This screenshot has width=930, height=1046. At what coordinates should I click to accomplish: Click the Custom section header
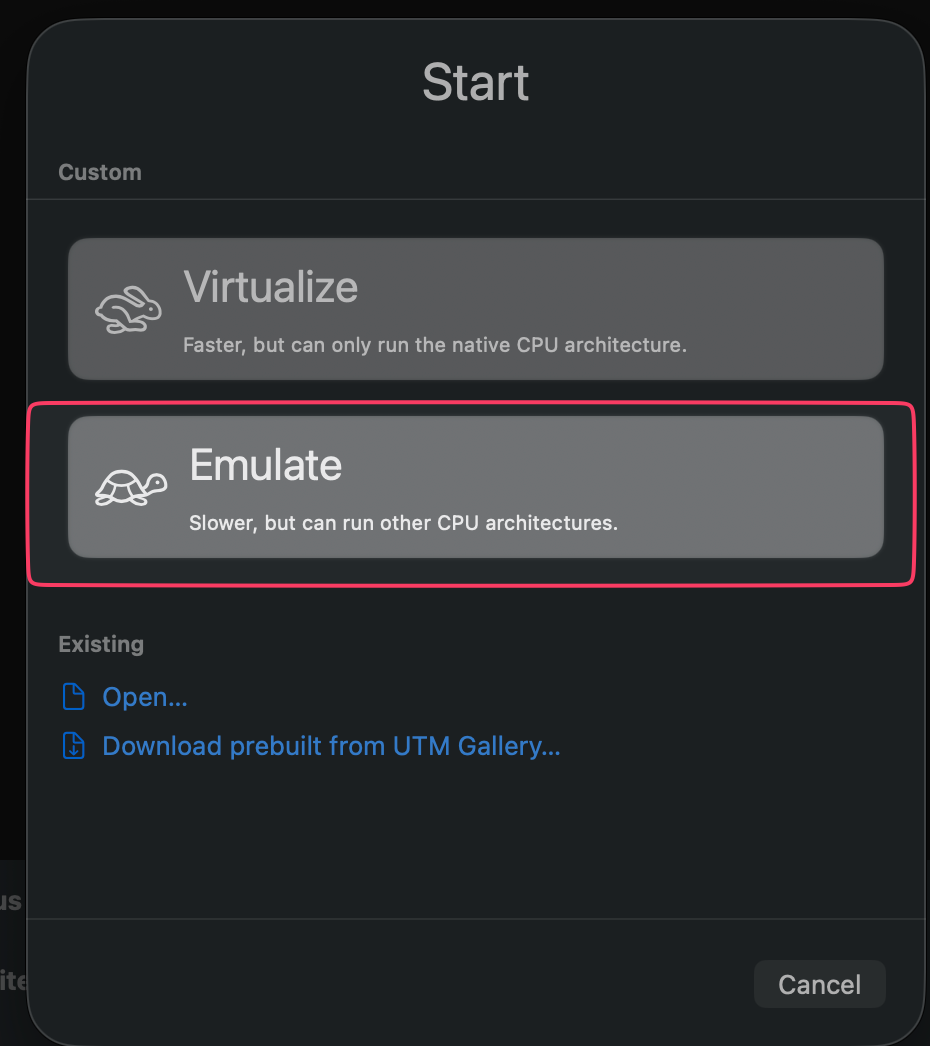100,172
